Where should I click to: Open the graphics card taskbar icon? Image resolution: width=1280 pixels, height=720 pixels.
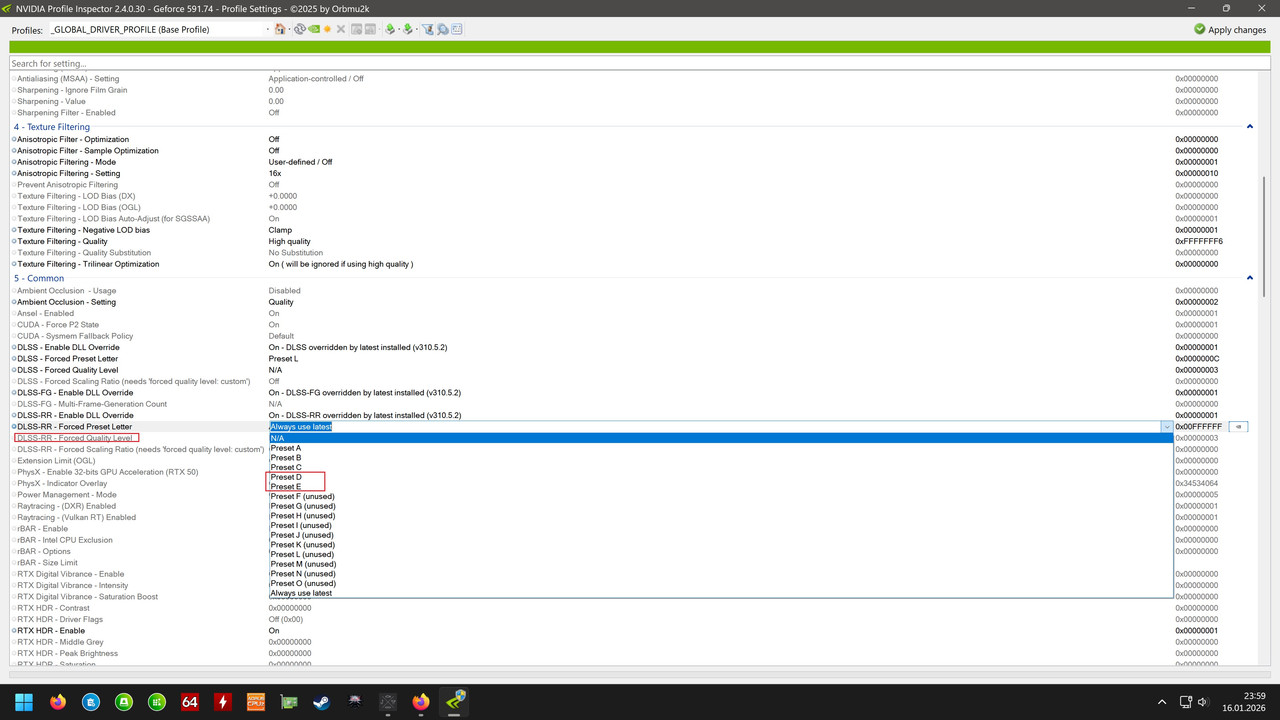tap(289, 702)
